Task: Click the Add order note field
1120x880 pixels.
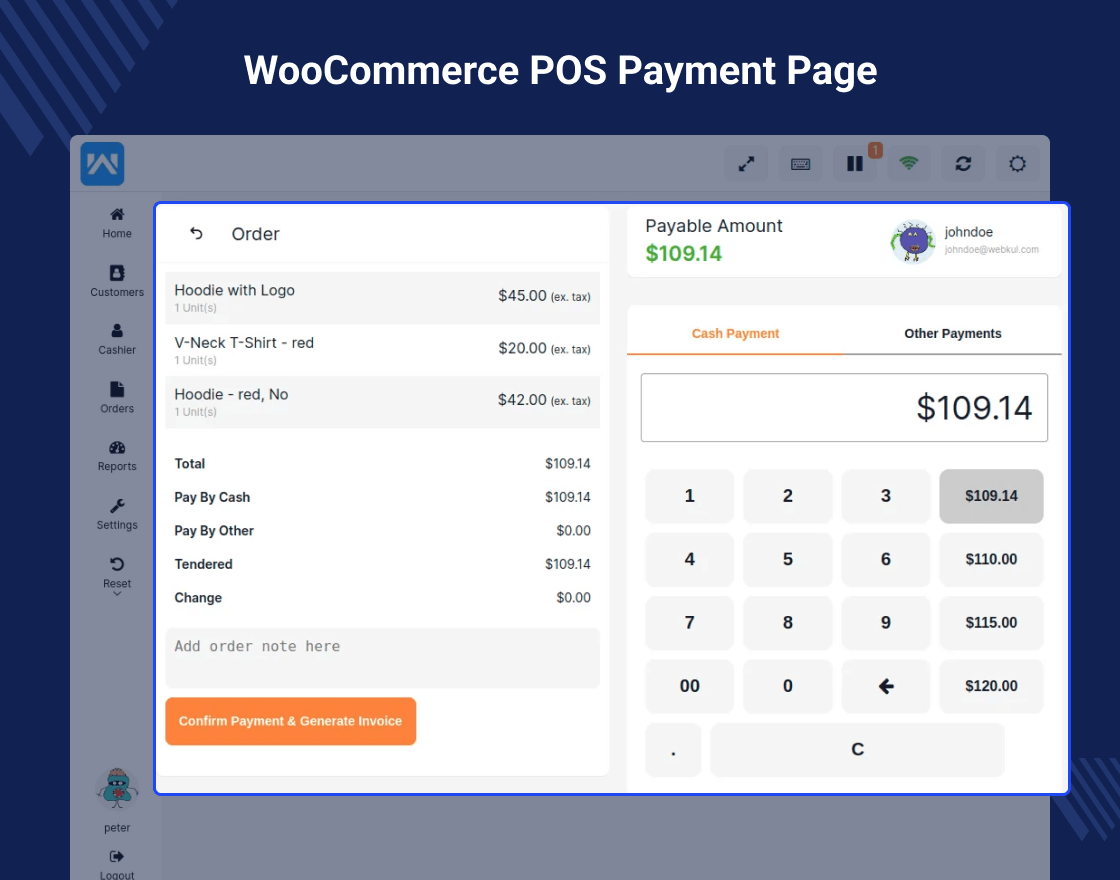Action: (382, 657)
